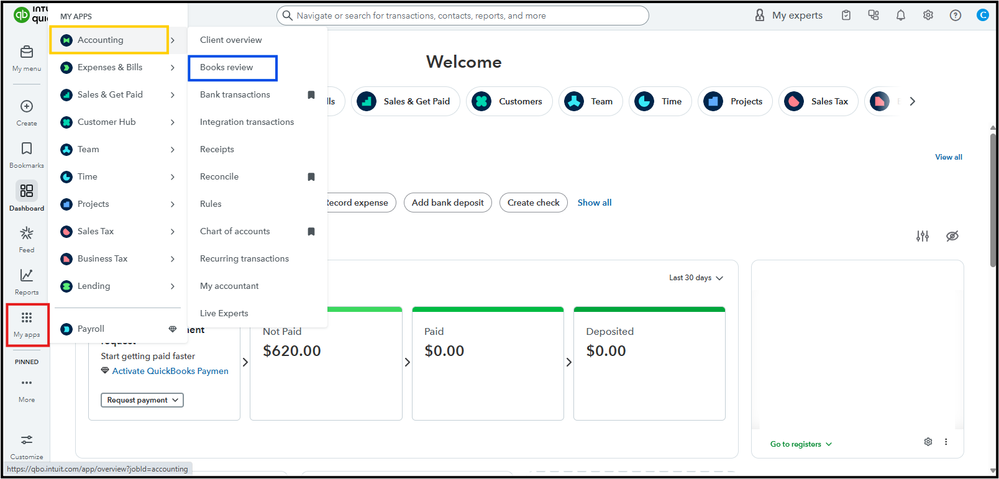Click the Payroll premium diamond icon
999x479 pixels.
coord(173,329)
